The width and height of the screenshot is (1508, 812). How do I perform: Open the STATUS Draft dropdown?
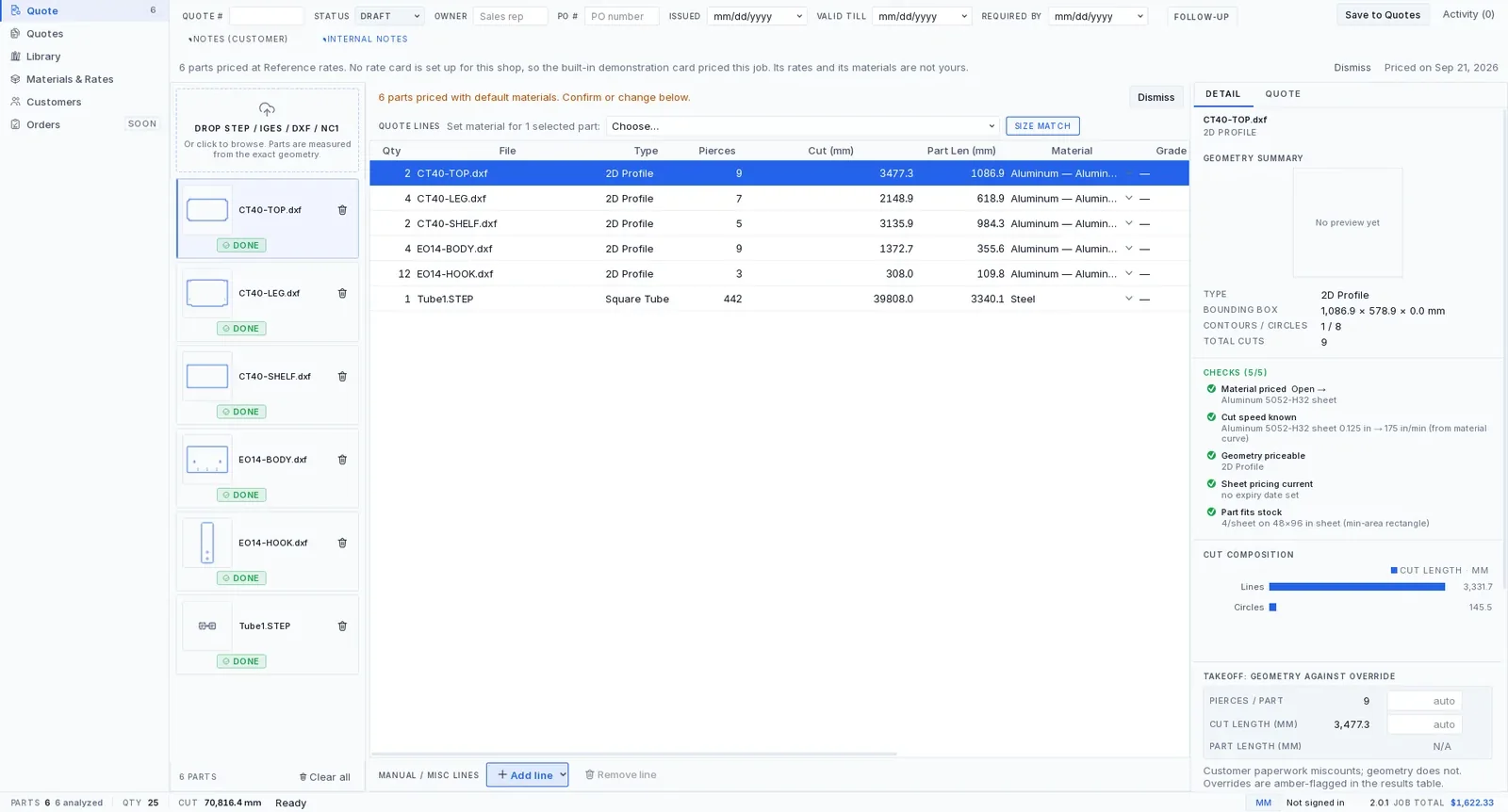389,16
